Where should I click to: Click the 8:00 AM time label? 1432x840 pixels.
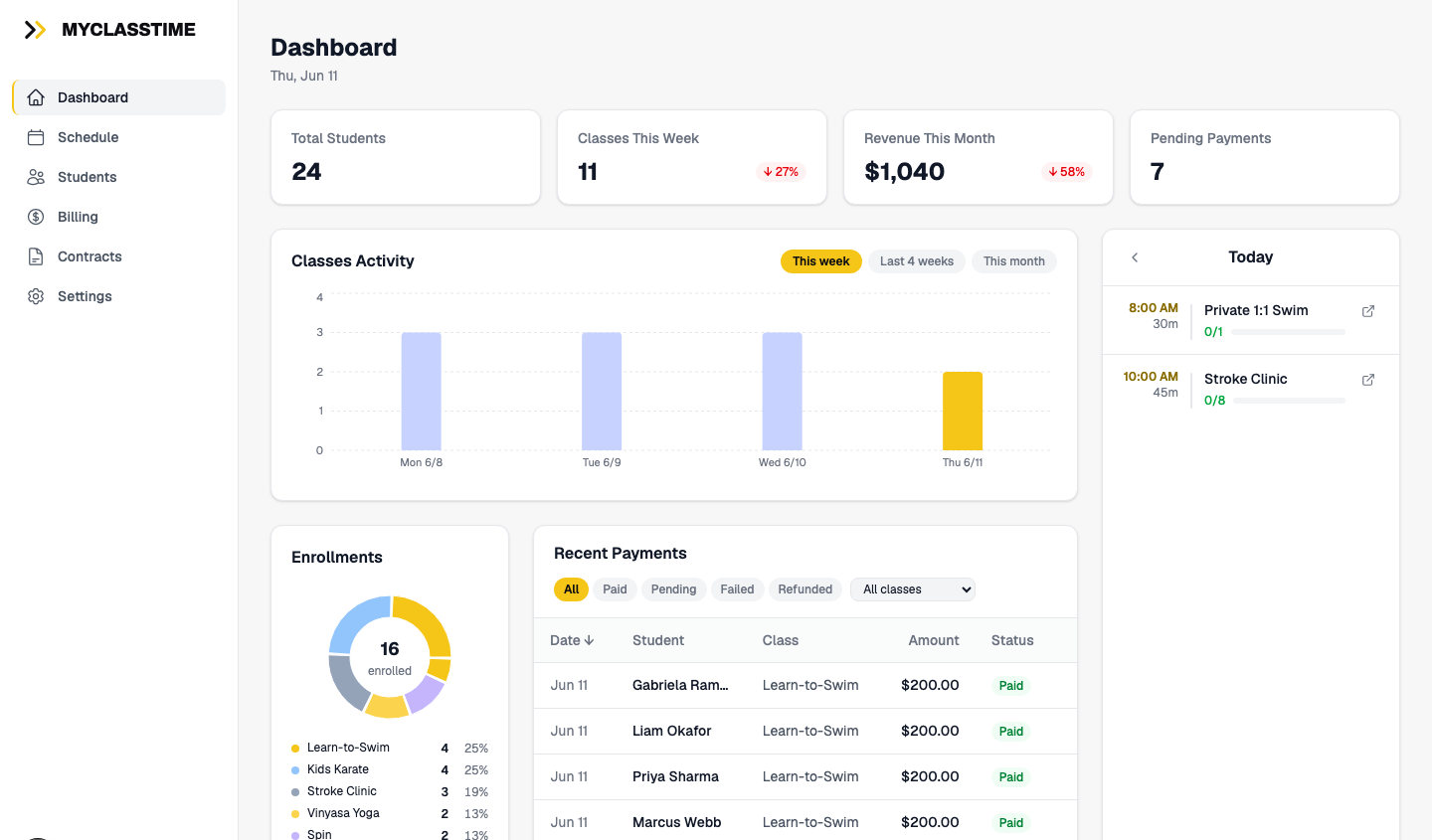pos(1154,308)
